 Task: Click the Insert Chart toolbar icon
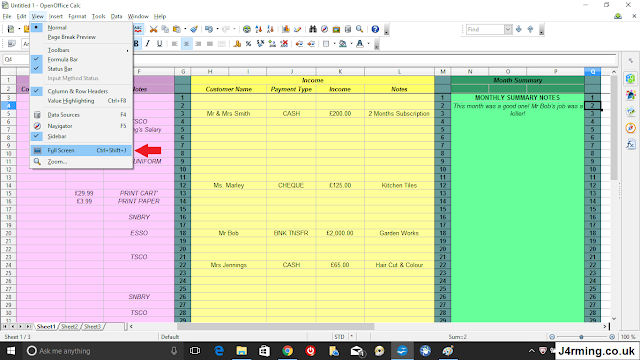click(x=286, y=29)
